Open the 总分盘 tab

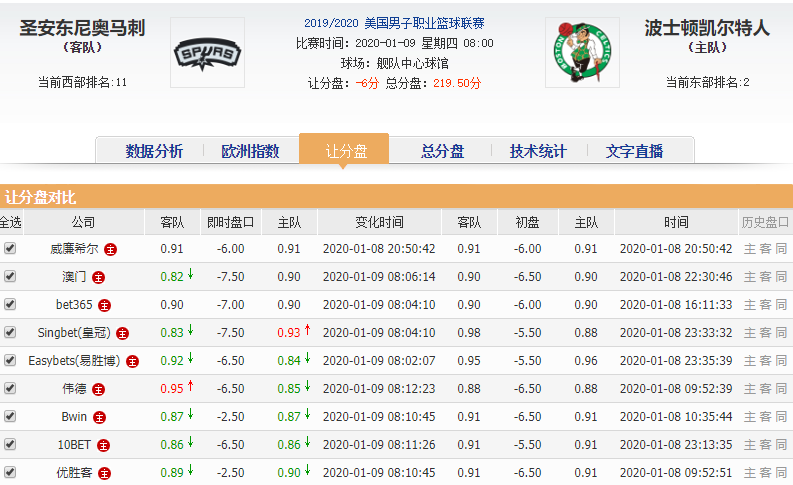pyautogui.click(x=443, y=151)
